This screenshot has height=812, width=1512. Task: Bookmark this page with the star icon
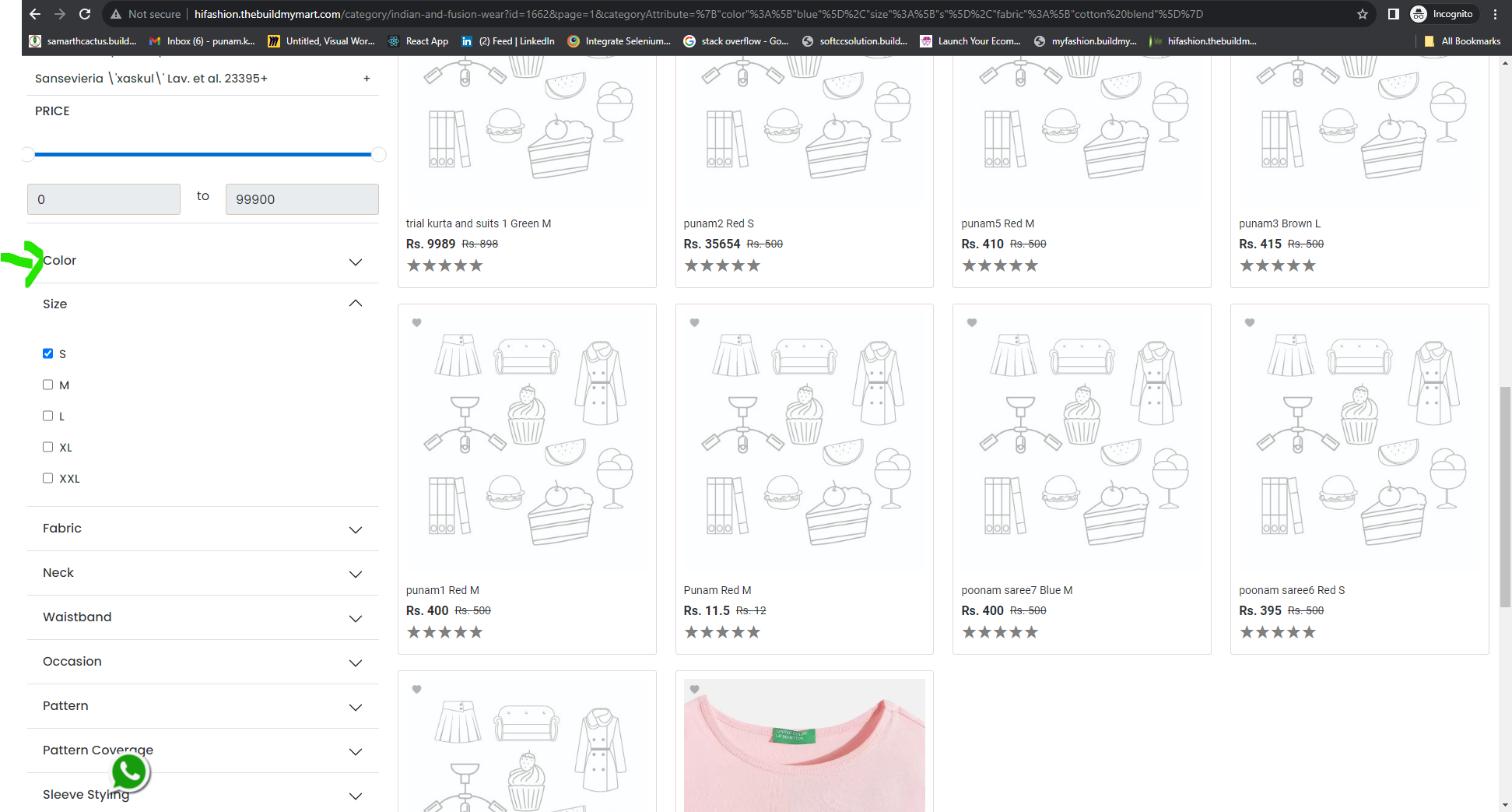point(1363,14)
